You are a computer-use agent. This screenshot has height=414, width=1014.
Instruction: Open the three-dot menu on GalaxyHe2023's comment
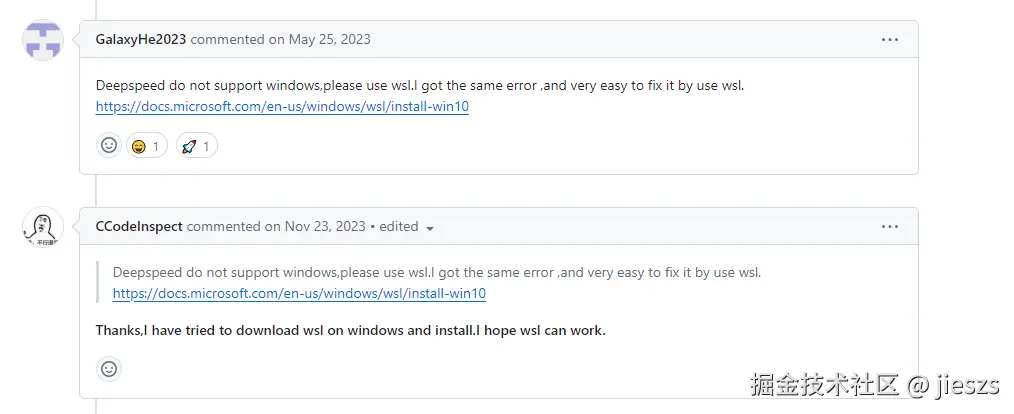[x=889, y=40]
